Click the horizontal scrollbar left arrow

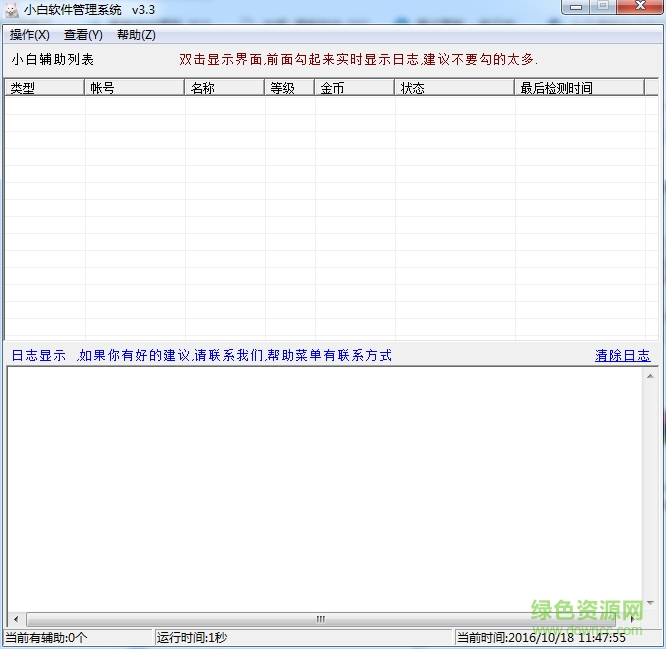tap(15, 619)
